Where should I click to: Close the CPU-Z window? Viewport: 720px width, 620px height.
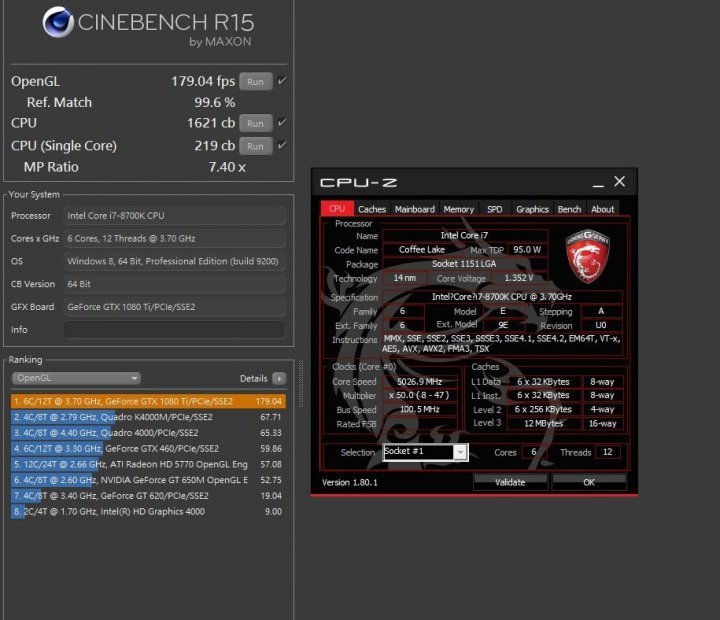coord(619,181)
